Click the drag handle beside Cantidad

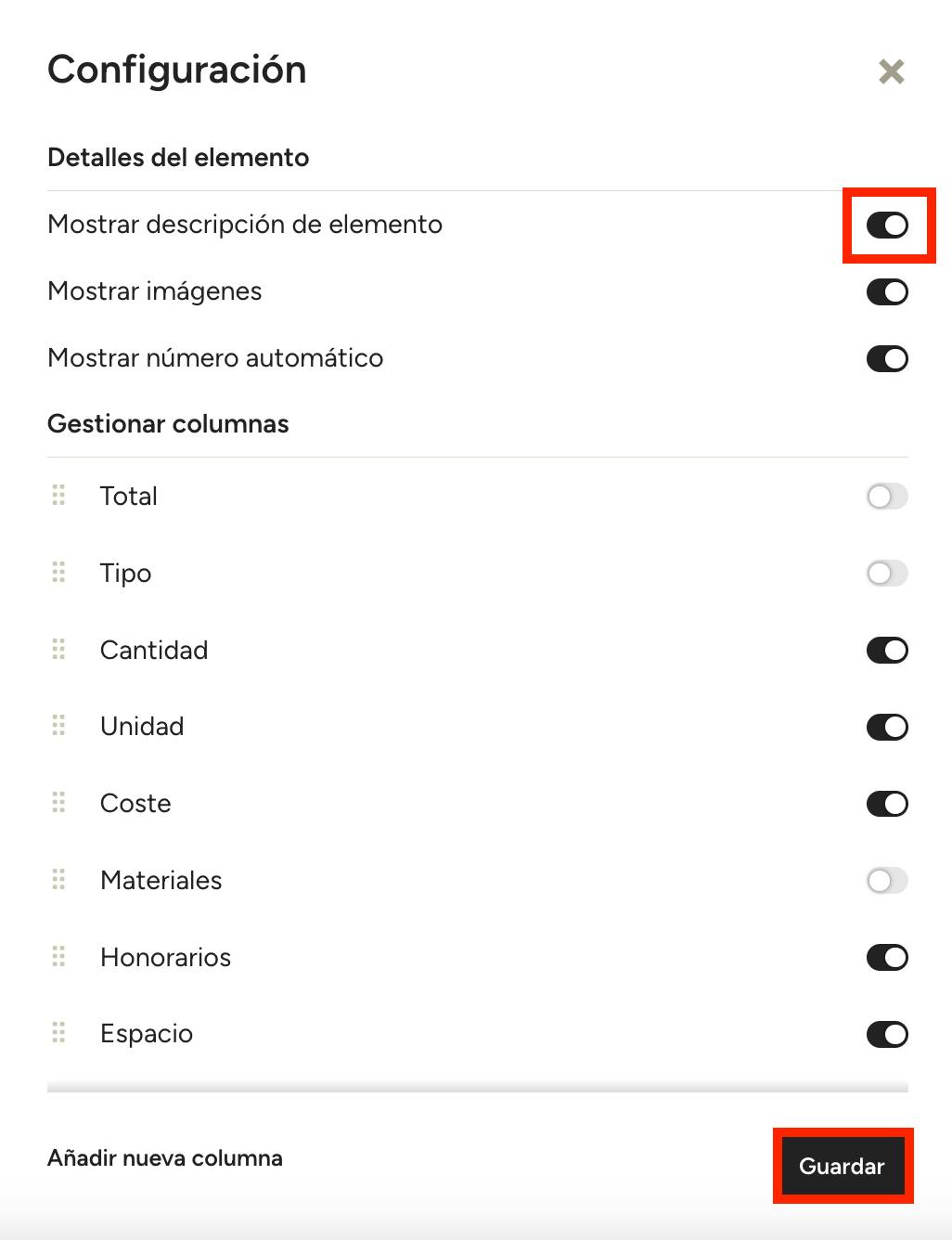[58, 650]
